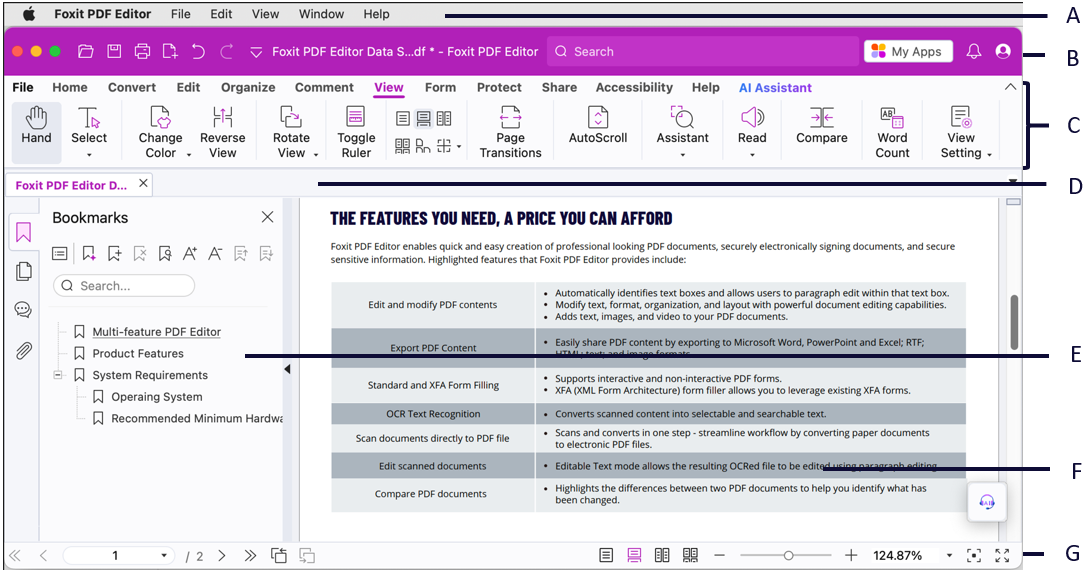Close the Bookmarks panel
The height and width of the screenshot is (572, 1085).
point(267,217)
